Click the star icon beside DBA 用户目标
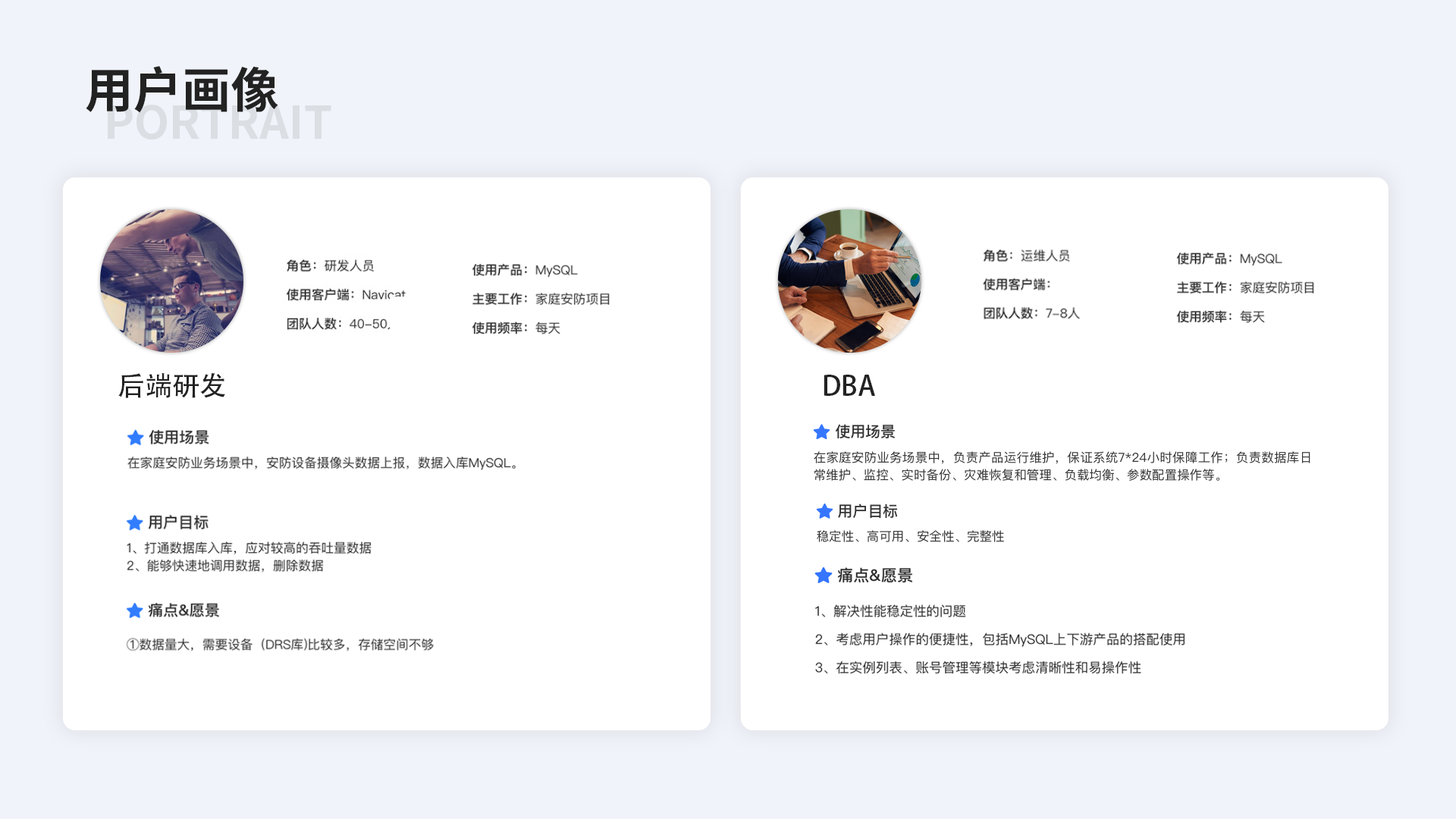 point(824,512)
